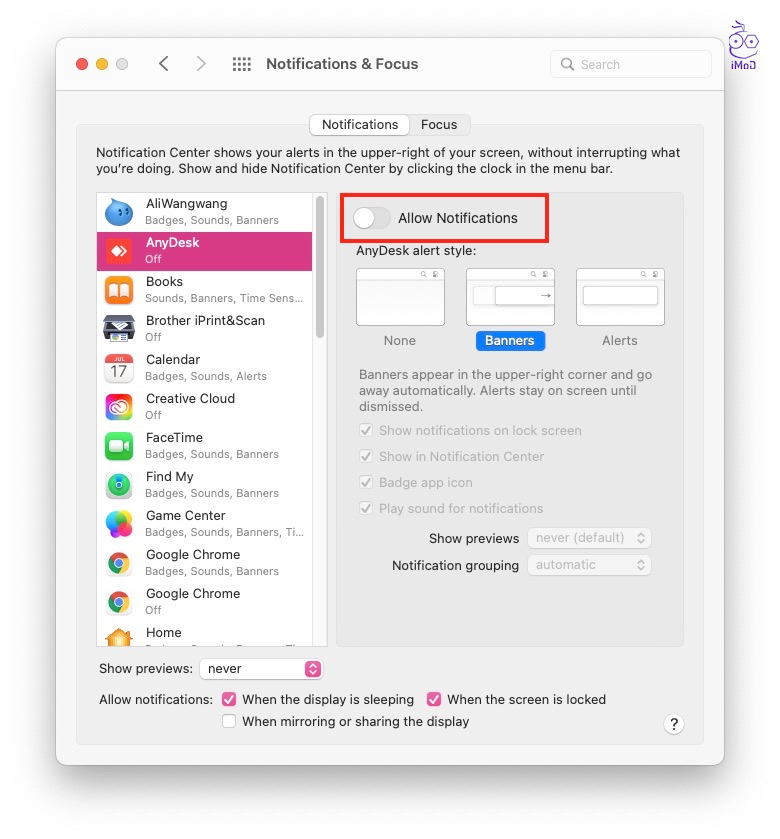
Task: Click the help question mark button
Action: click(674, 724)
